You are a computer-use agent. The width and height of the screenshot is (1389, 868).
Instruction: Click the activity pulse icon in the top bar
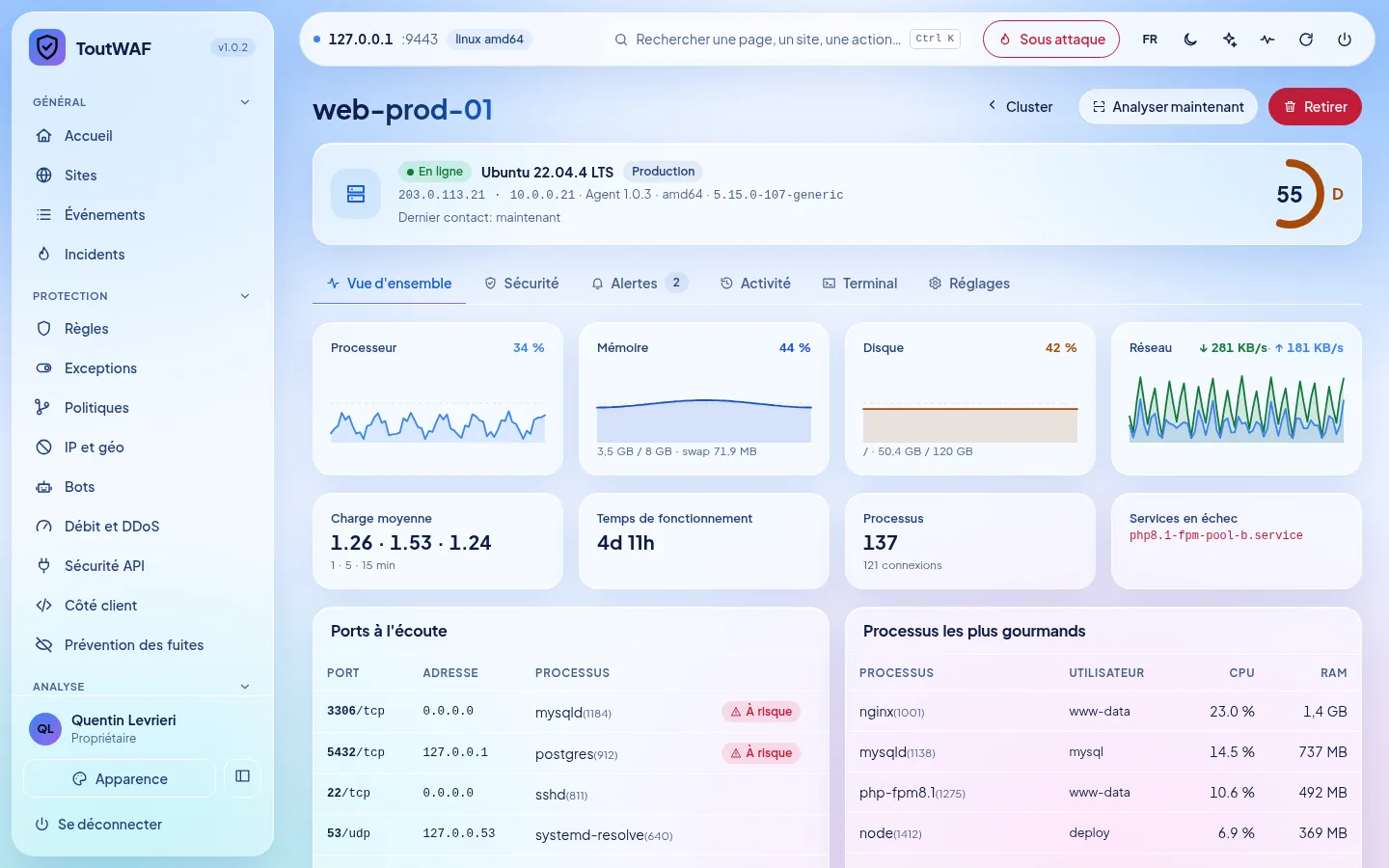click(1267, 40)
